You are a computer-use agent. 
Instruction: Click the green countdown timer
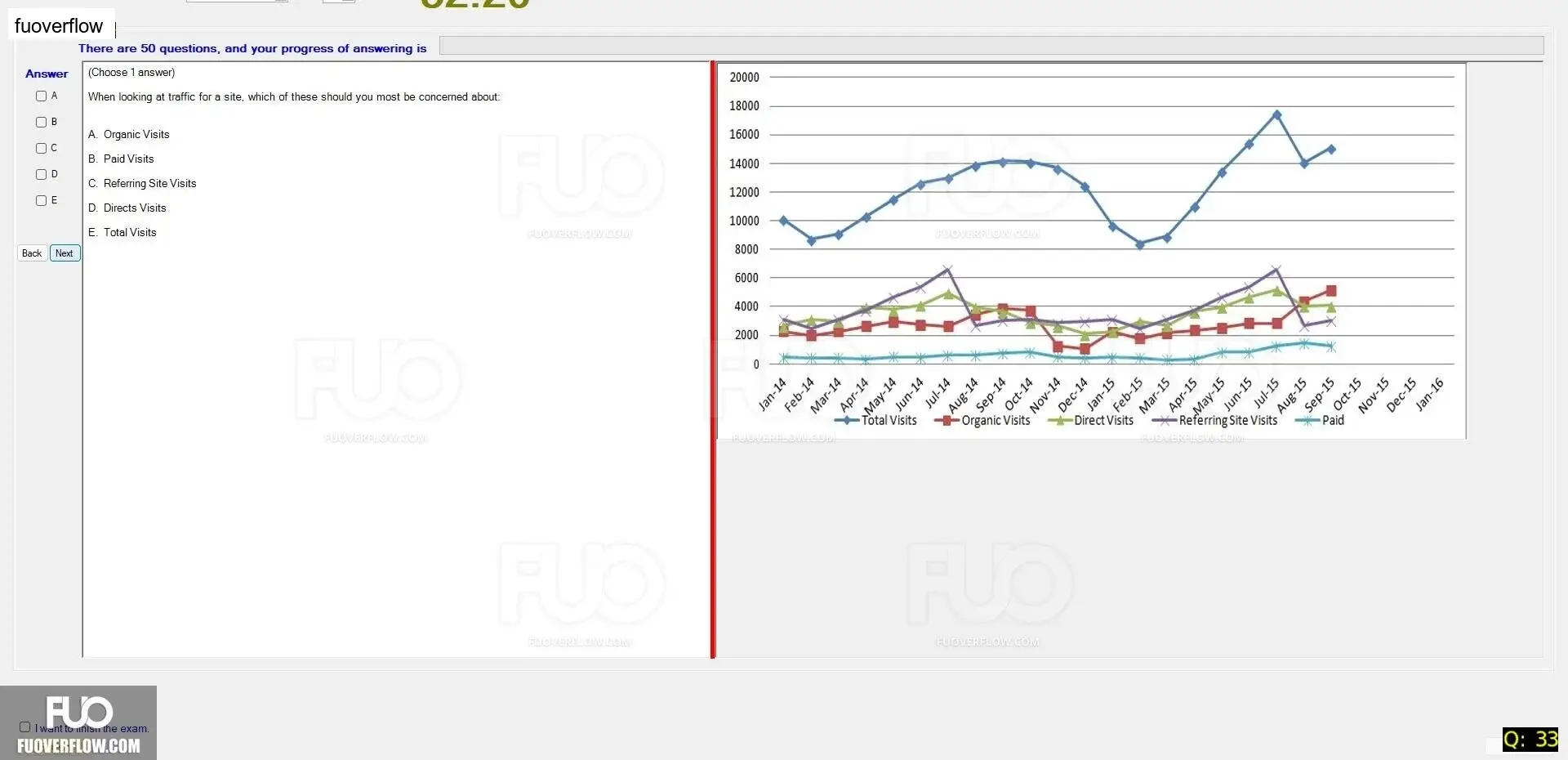(x=475, y=4)
